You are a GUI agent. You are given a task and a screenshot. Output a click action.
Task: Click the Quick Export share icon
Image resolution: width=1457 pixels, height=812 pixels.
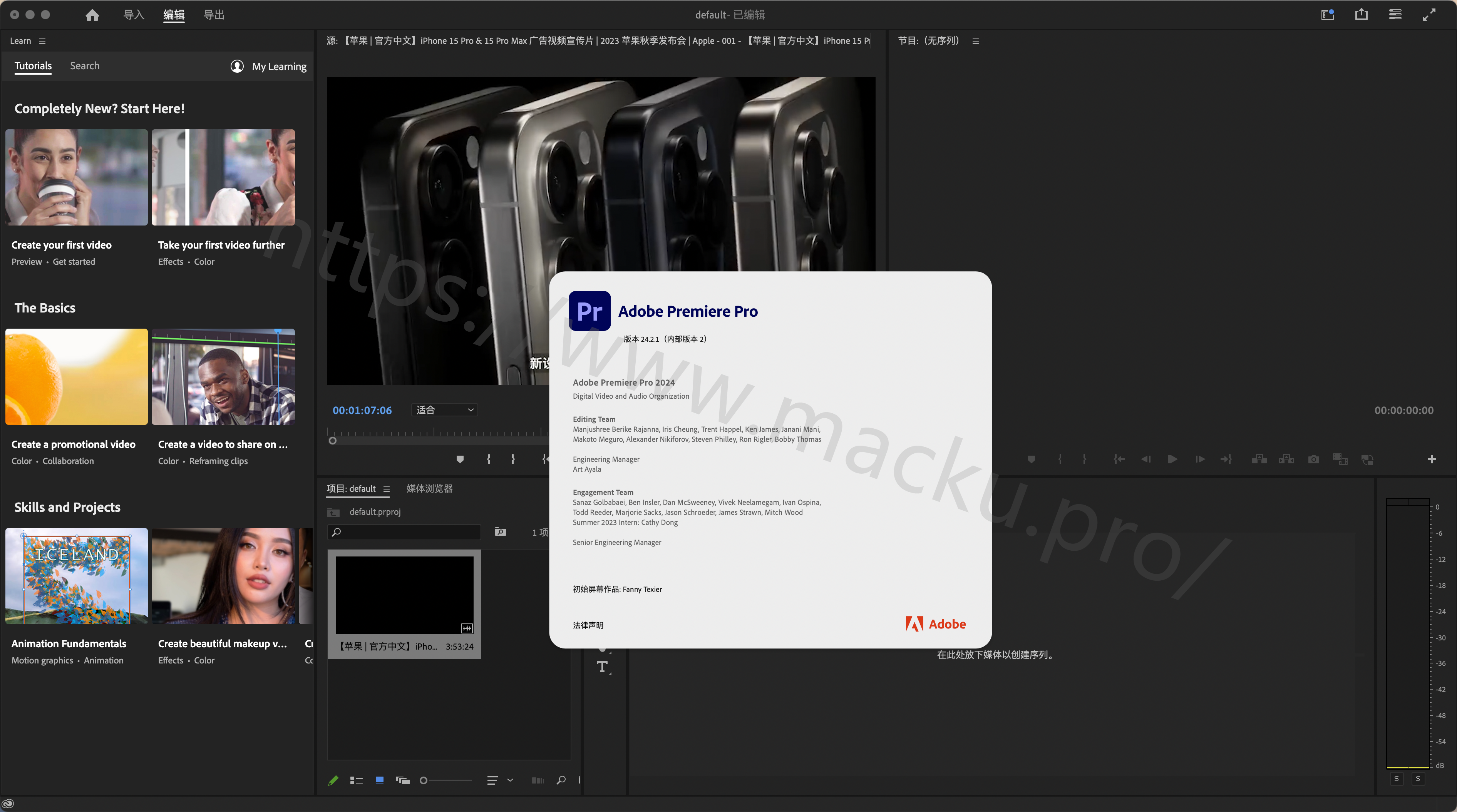click(x=1362, y=15)
